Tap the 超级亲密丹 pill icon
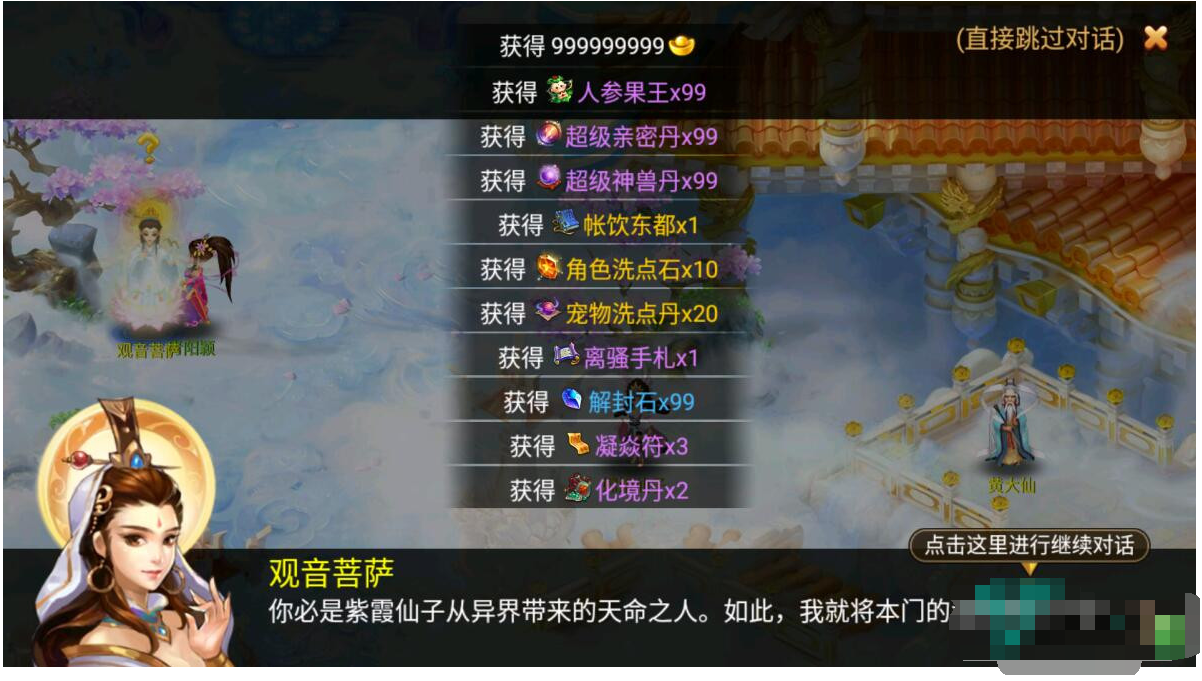This screenshot has height=681, width=1202. pos(549,135)
